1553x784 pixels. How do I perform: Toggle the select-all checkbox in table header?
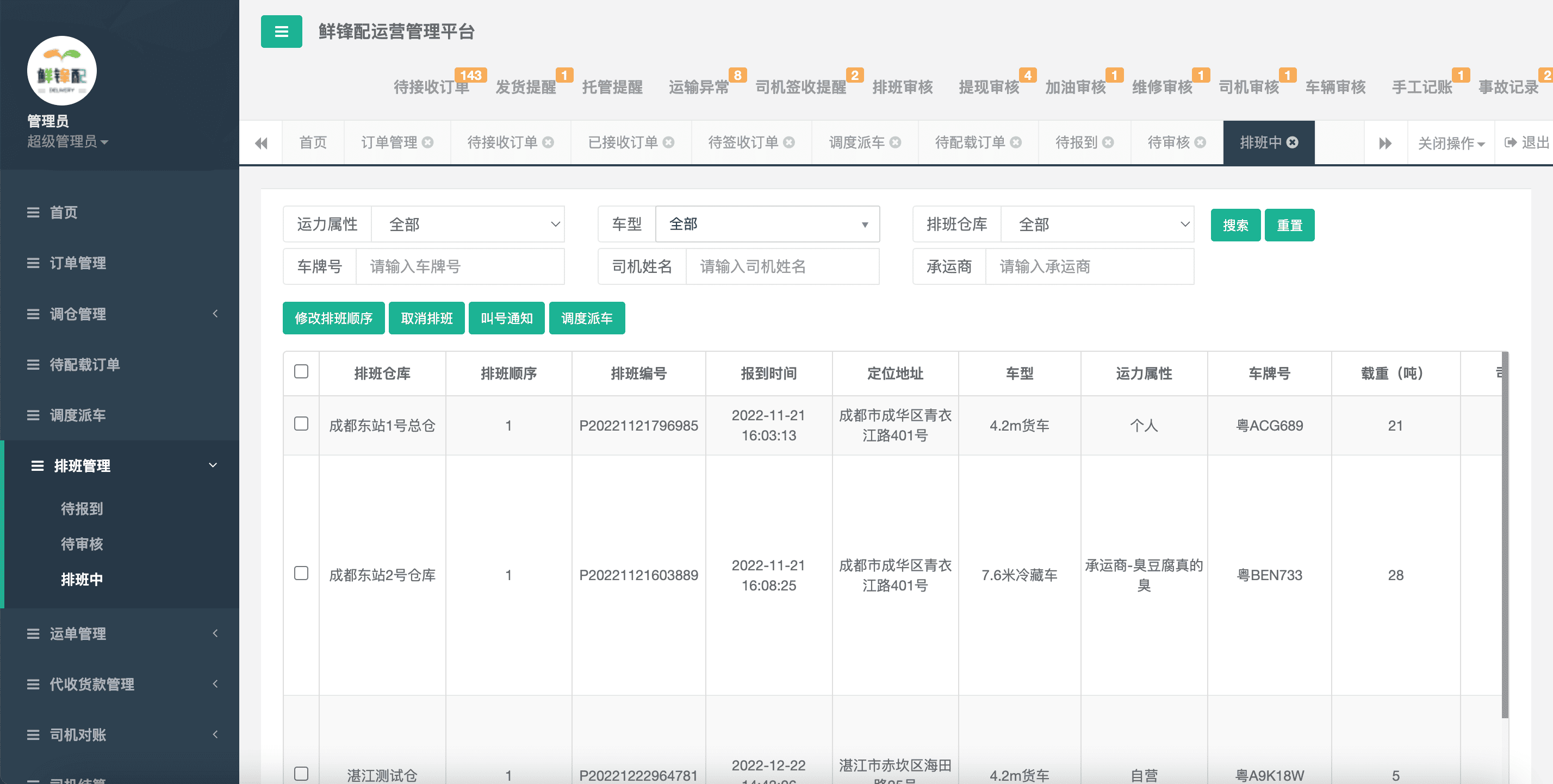click(301, 371)
